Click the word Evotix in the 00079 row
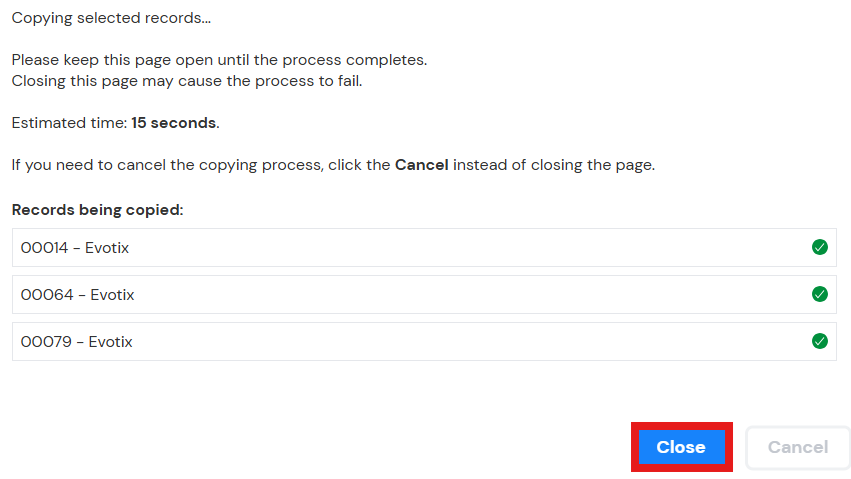This screenshot has width=851, height=479. coord(111,342)
